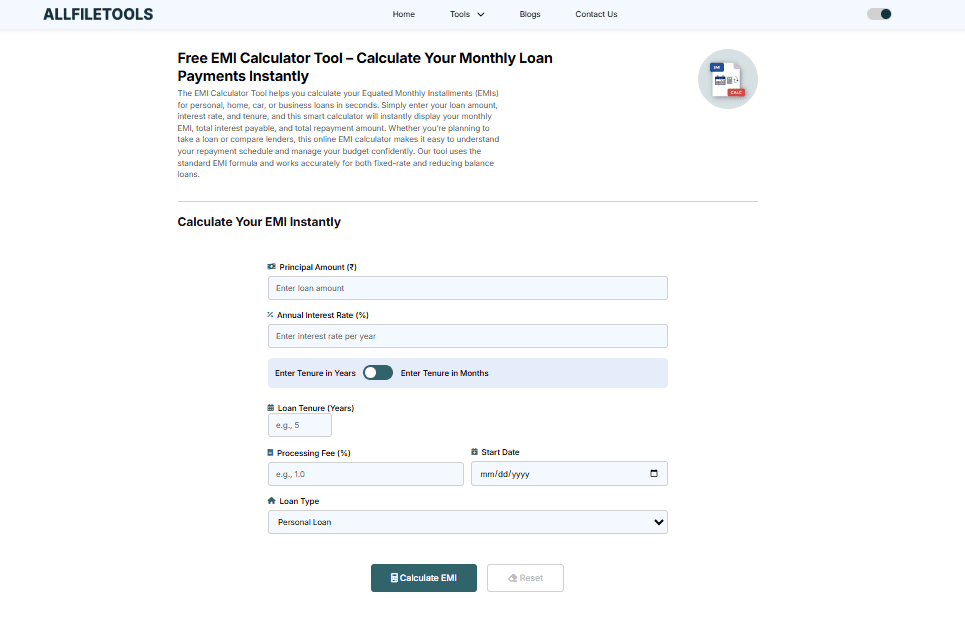Focus the Principal Amount input field
Screen dimensions: 965x618
click(x=467, y=288)
